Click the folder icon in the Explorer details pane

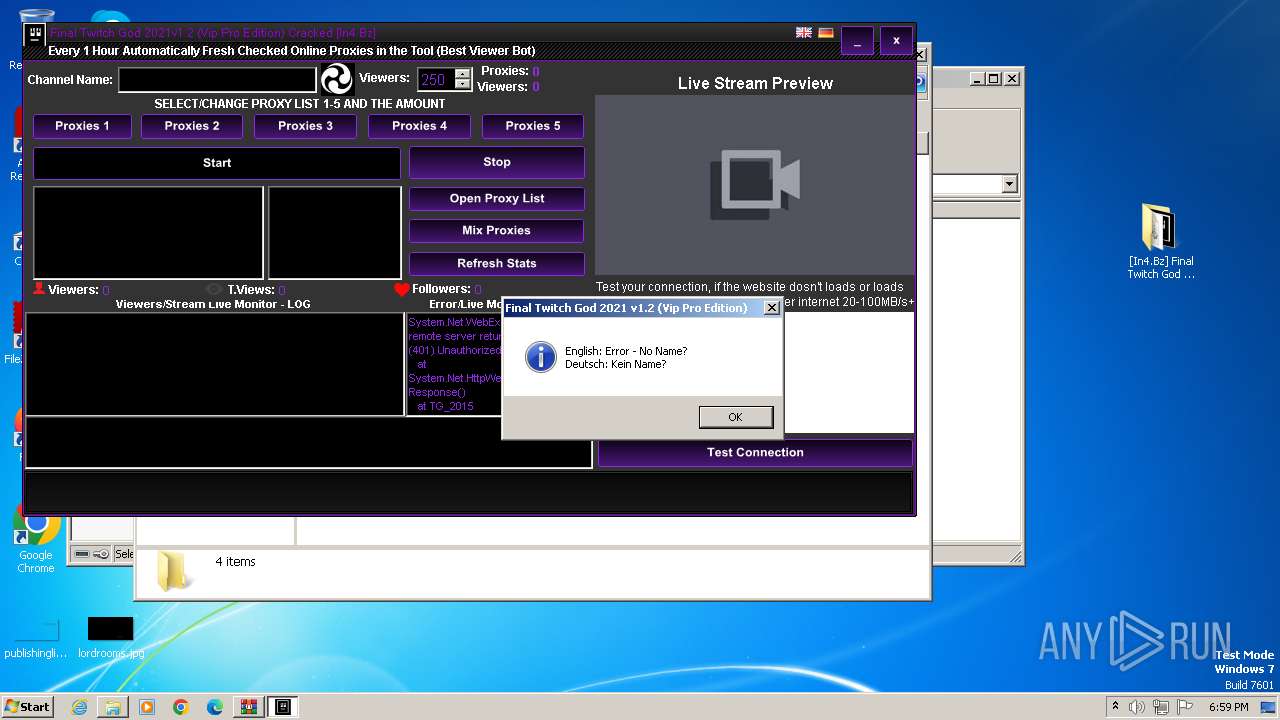(x=174, y=572)
